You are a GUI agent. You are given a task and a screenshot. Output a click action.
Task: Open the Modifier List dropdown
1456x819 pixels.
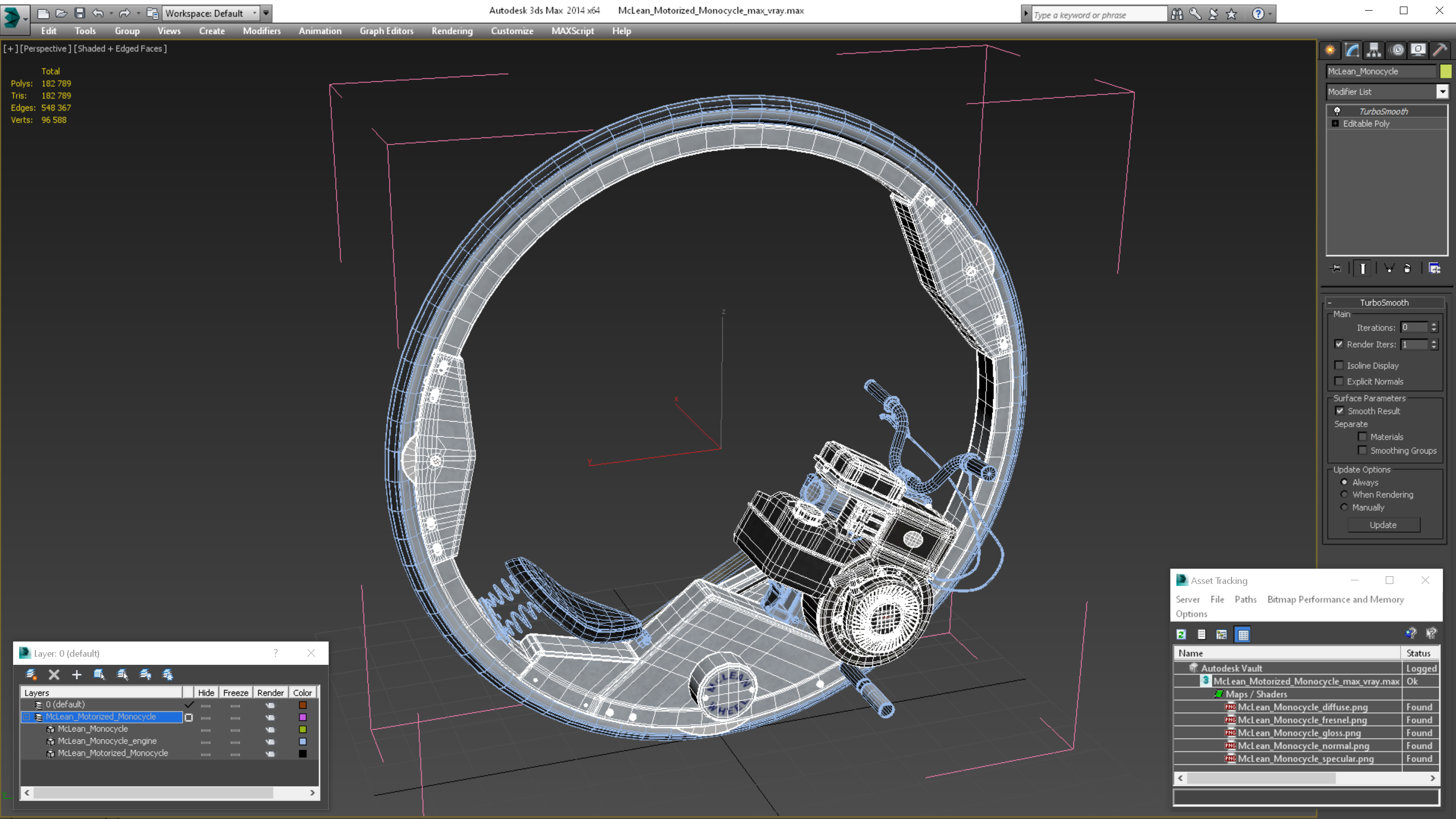point(1442,92)
